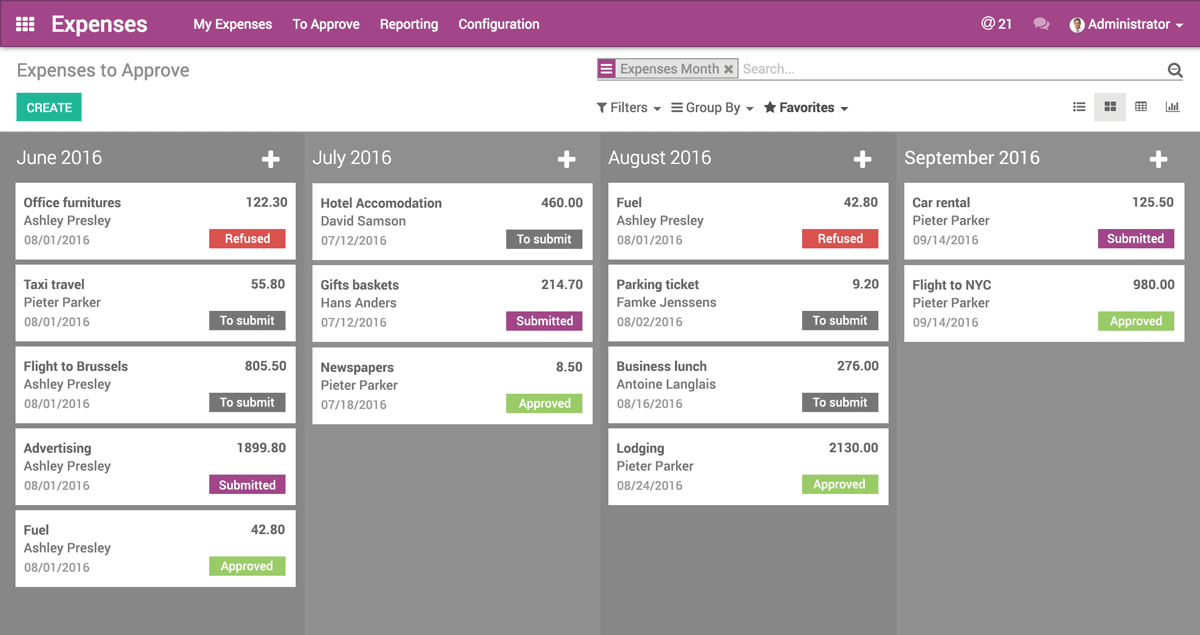This screenshot has width=1200, height=635.
Task: Check notifications via the @21 icon
Action: coord(996,23)
